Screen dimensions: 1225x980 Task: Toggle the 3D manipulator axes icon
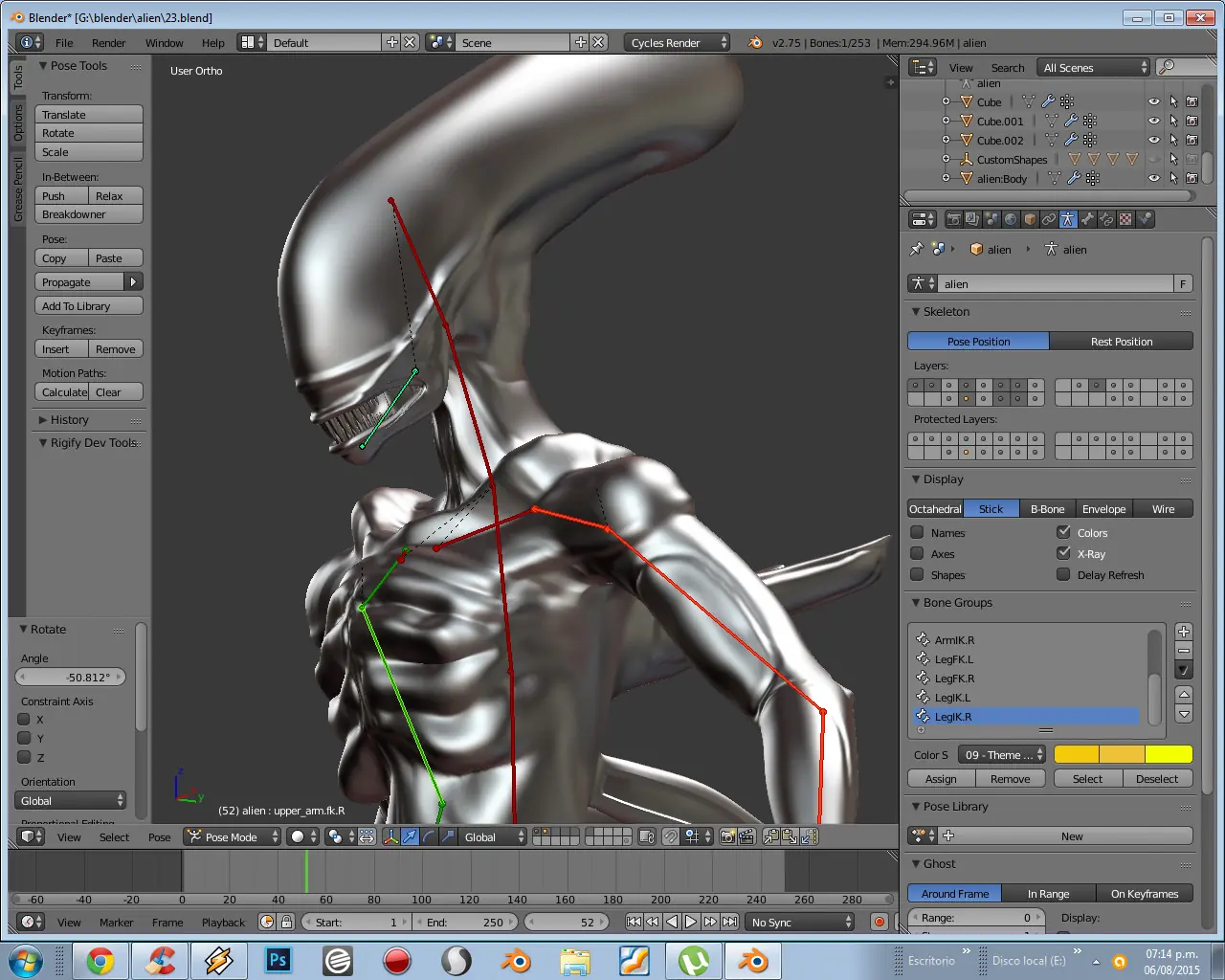point(390,836)
